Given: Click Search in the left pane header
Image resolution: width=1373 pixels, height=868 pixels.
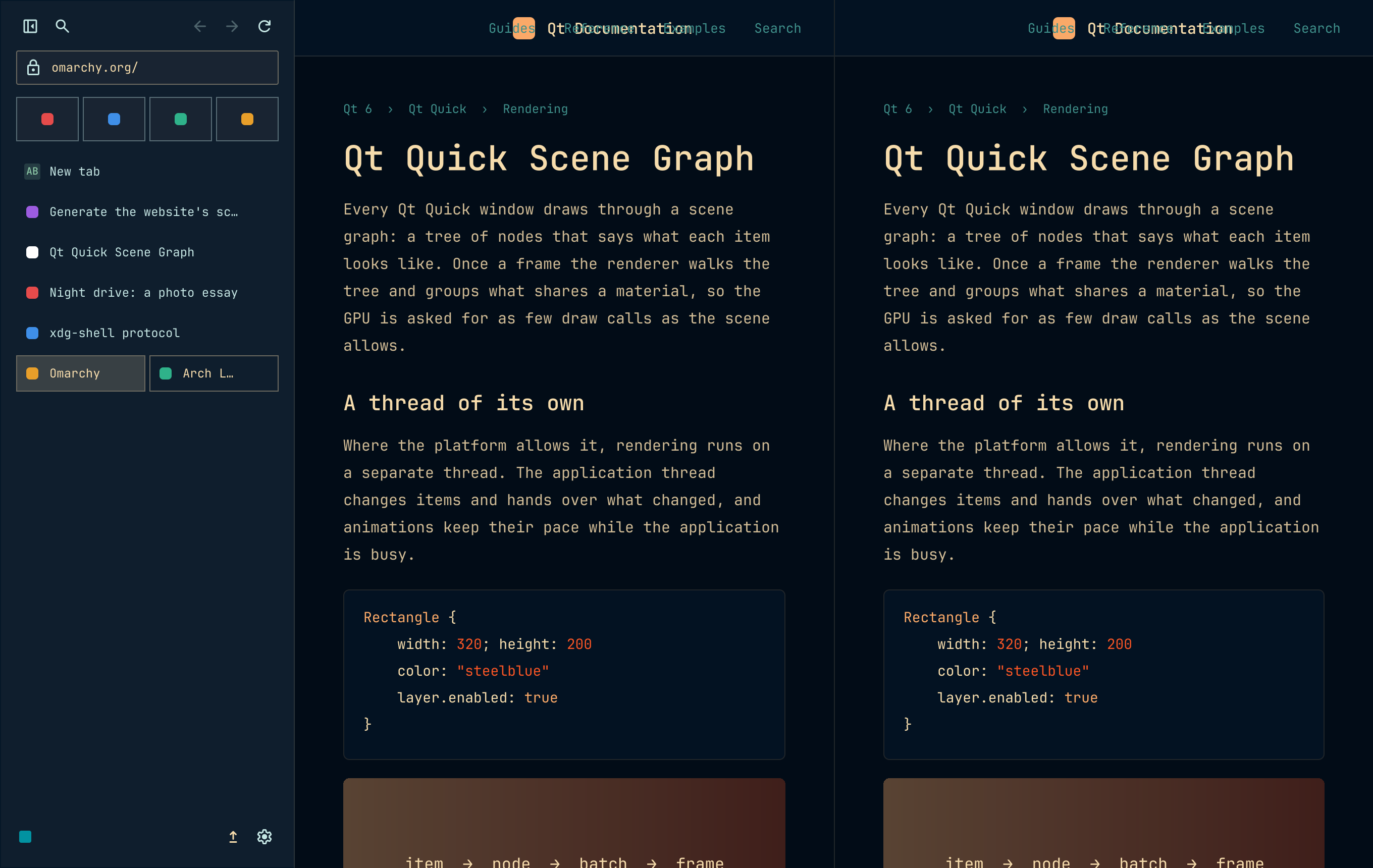Looking at the screenshot, I should (778, 28).
